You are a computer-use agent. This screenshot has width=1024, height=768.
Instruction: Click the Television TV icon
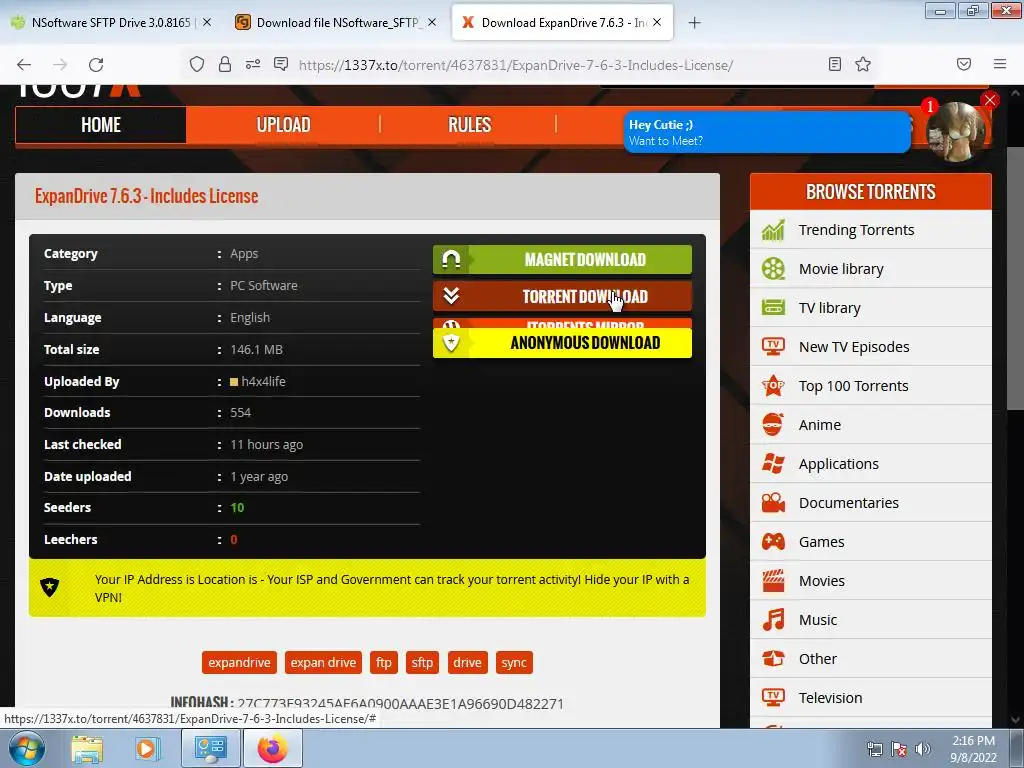click(773, 697)
